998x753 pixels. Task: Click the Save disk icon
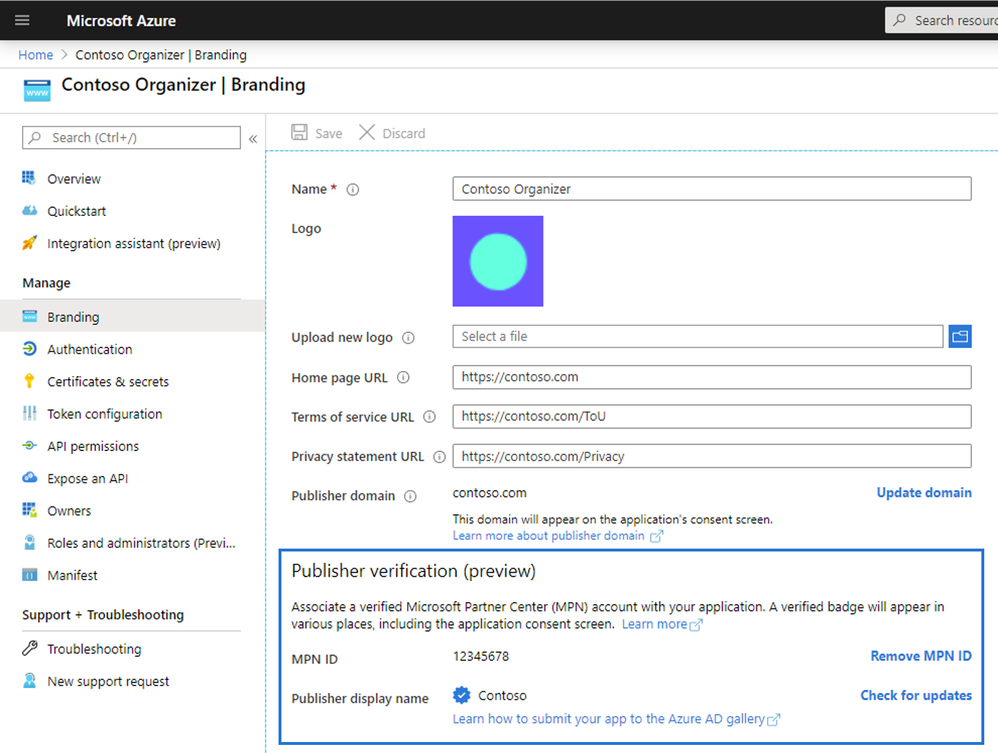(299, 132)
